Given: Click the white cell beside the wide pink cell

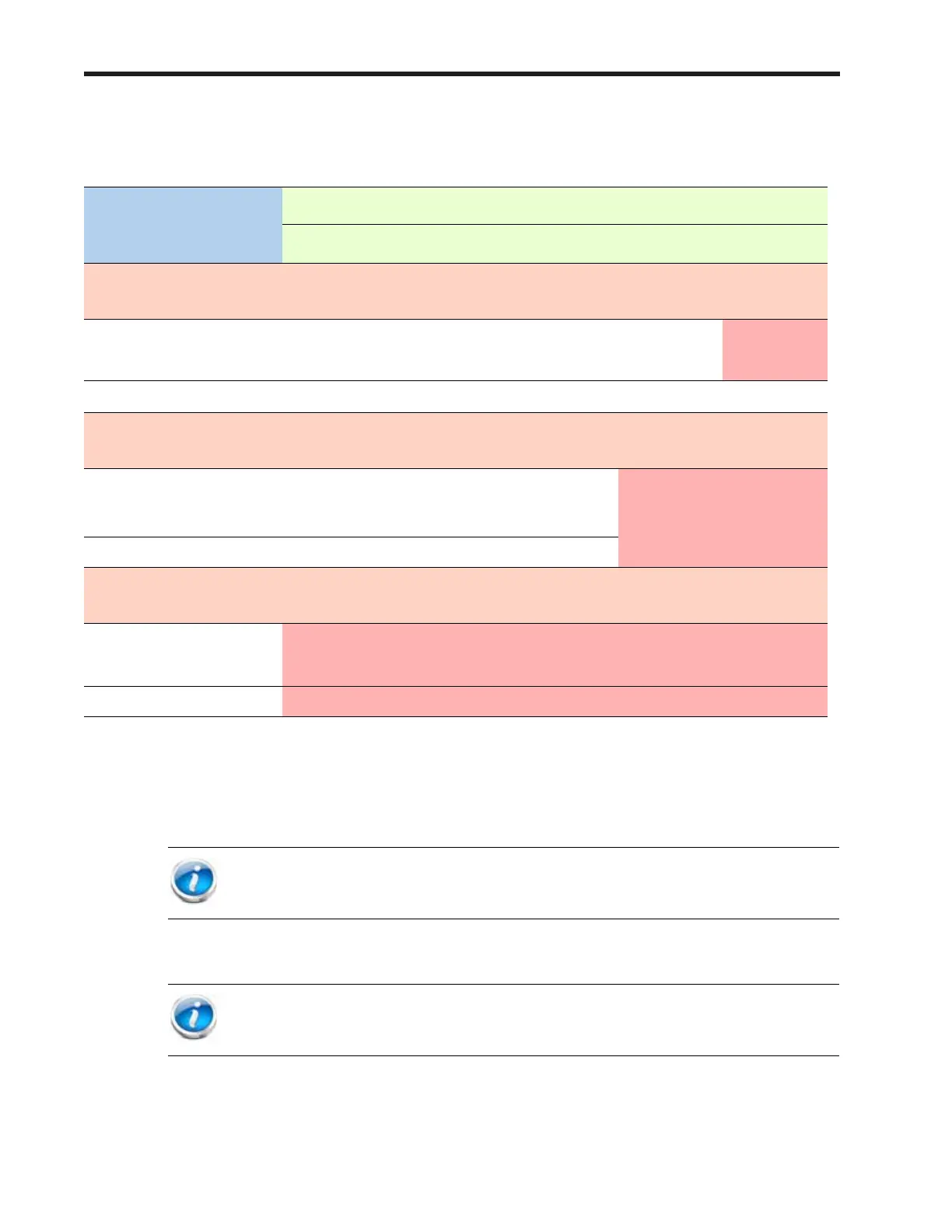Looking at the screenshot, I should point(183,655).
